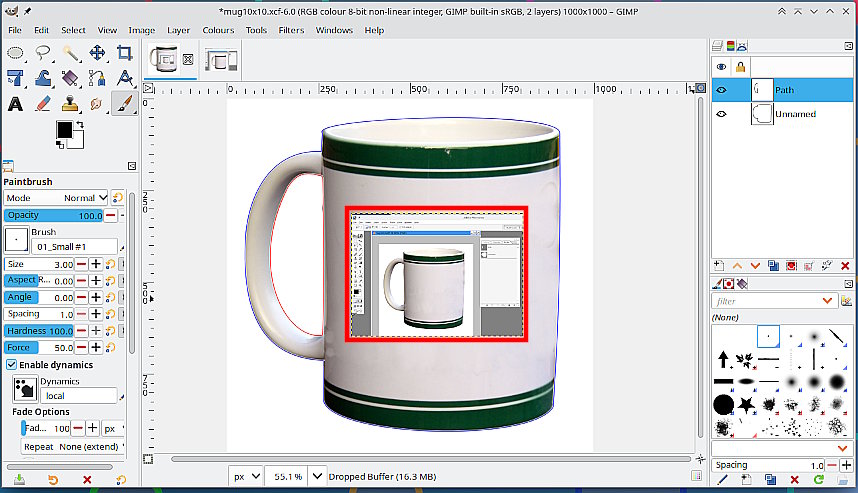Image resolution: width=858 pixels, height=493 pixels.
Task: Open the Filters menu
Action: pos(291,30)
